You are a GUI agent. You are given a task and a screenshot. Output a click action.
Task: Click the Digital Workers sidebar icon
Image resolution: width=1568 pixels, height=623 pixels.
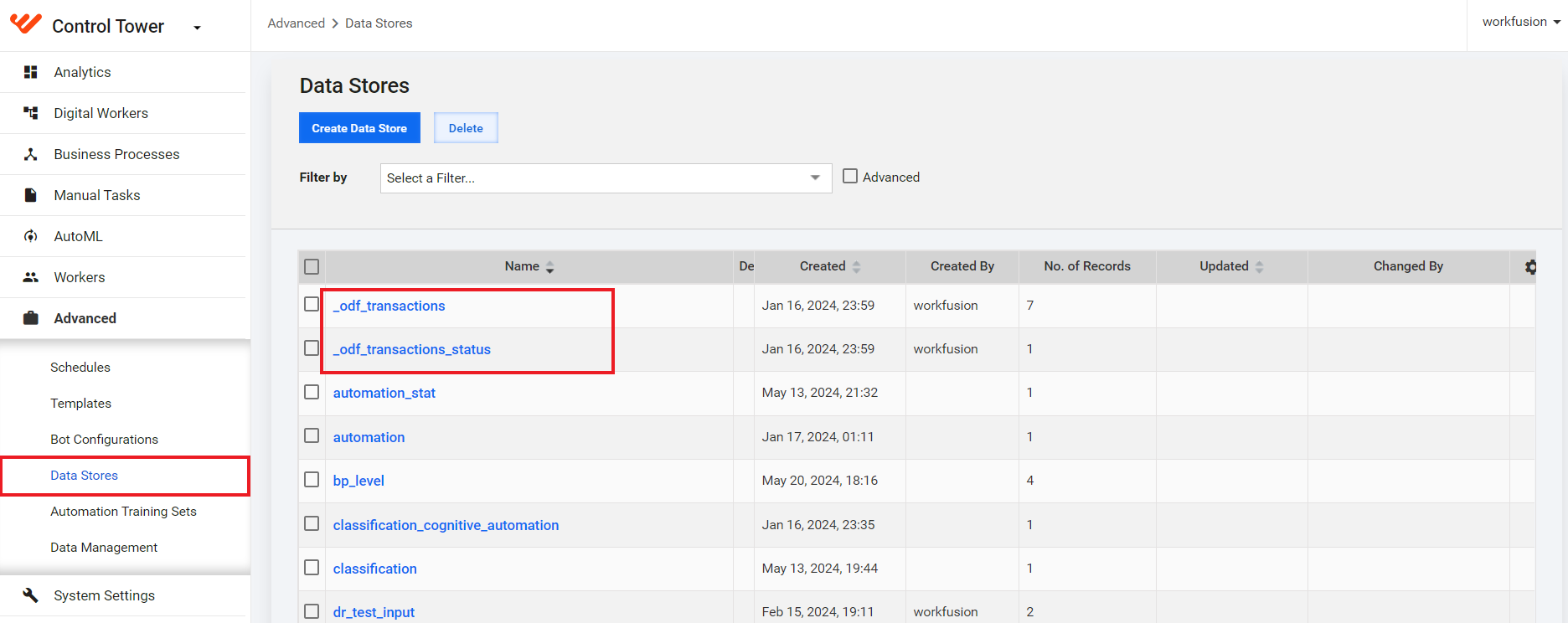[x=31, y=113]
